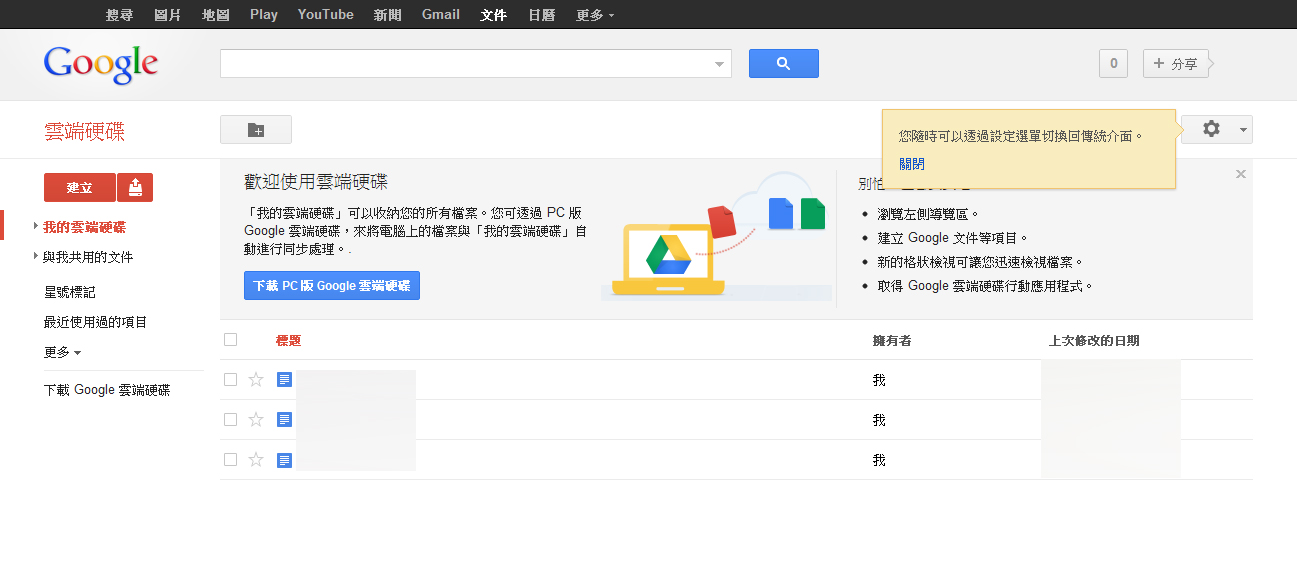Click 下載 PC 版 Google 雲端硬碟 button

[332, 285]
